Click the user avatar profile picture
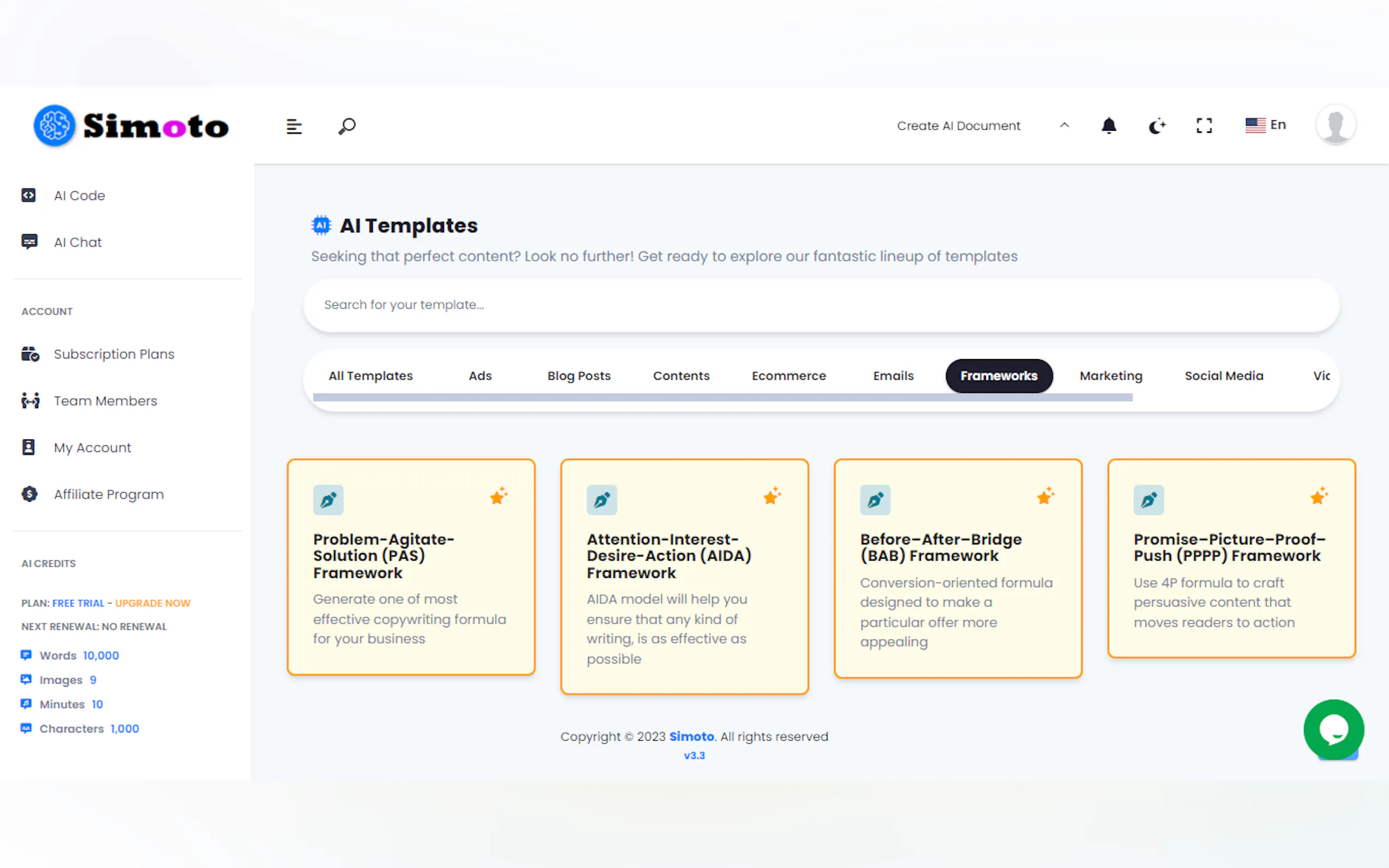 [x=1335, y=125]
